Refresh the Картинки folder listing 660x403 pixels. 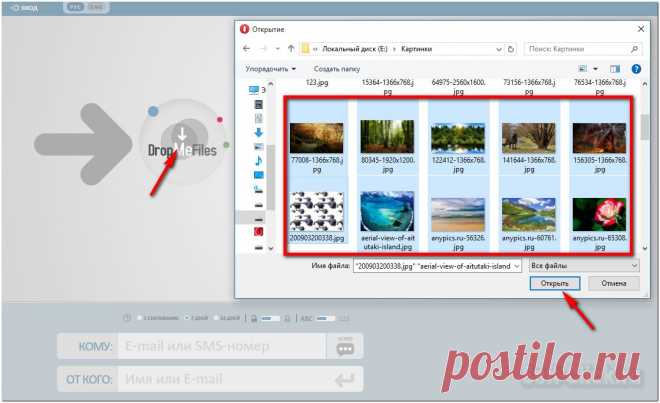[x=511, y=49]
